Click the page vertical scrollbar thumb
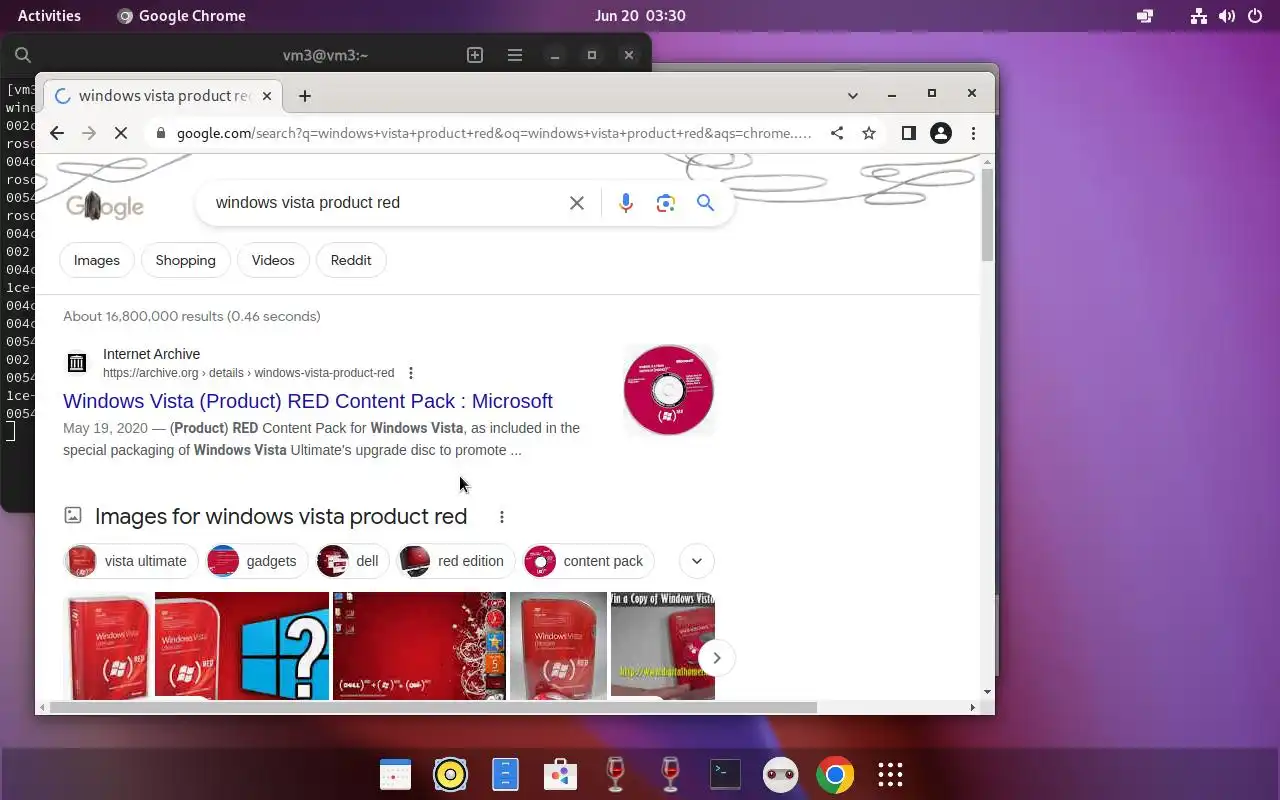The width and height of the screenshot is (1280, 800). pos(987,215)
